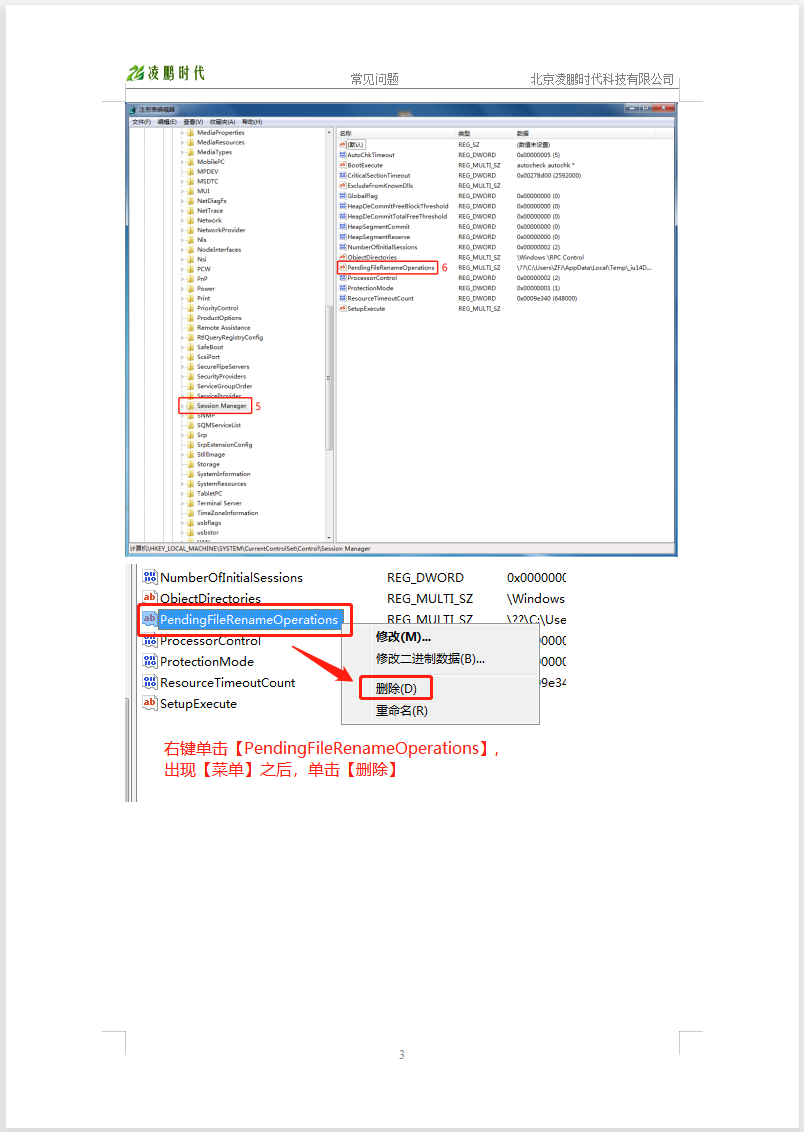Choose 删除(D) in the context menu
The image size is (804, 1132).
(x=396, y=688)
